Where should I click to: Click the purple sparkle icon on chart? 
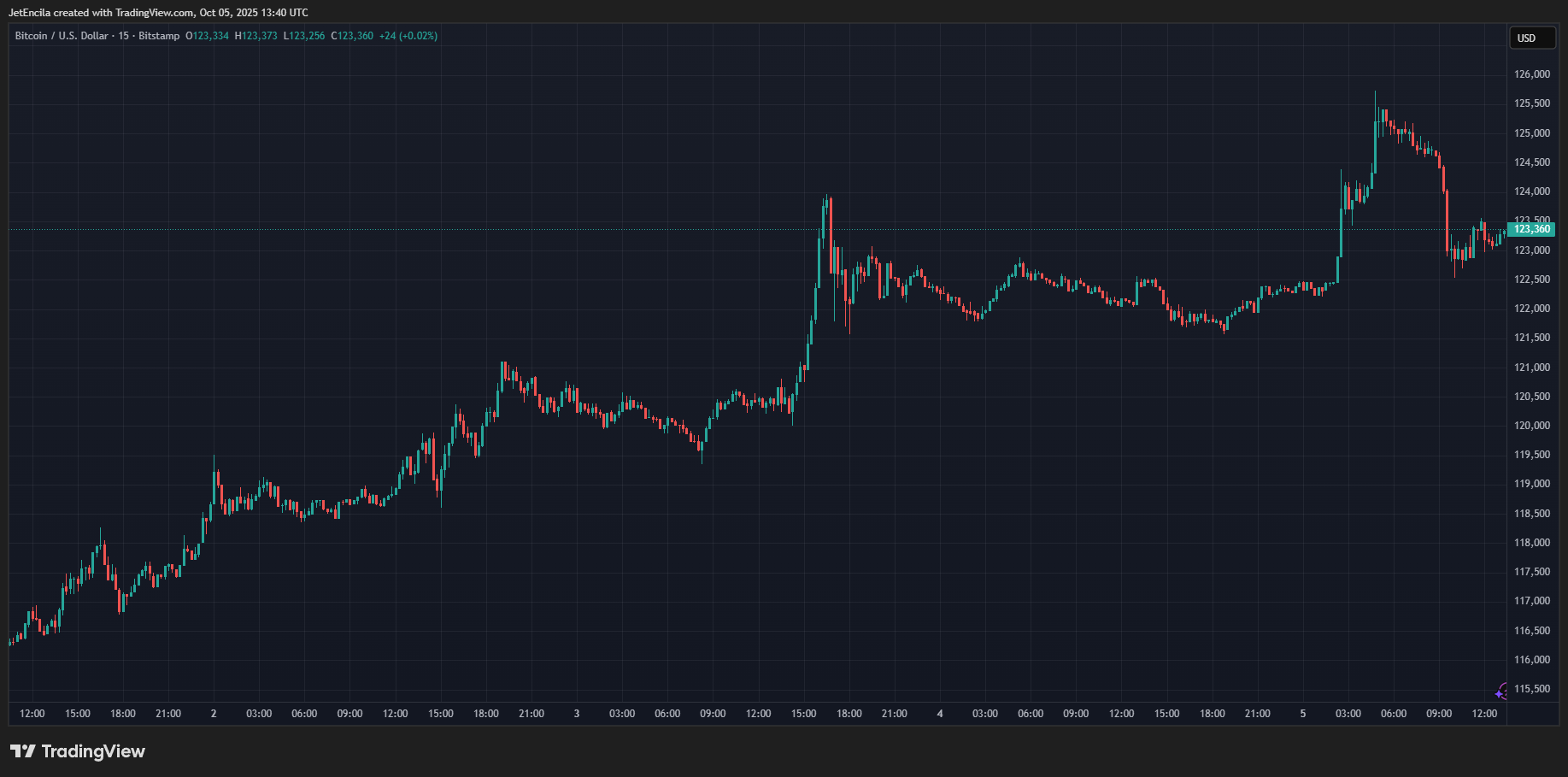(x=1501, y=692)
